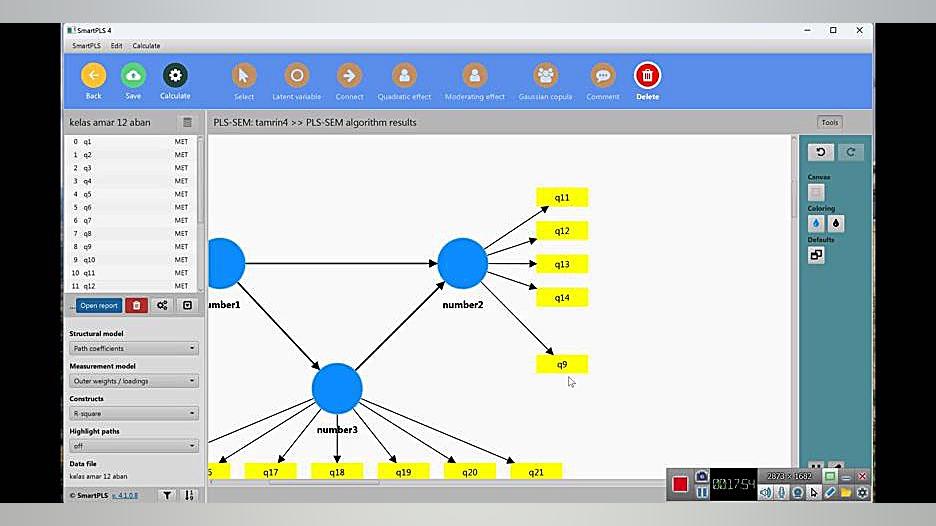Select indicator q19 yellow box

tap(404, 472)
